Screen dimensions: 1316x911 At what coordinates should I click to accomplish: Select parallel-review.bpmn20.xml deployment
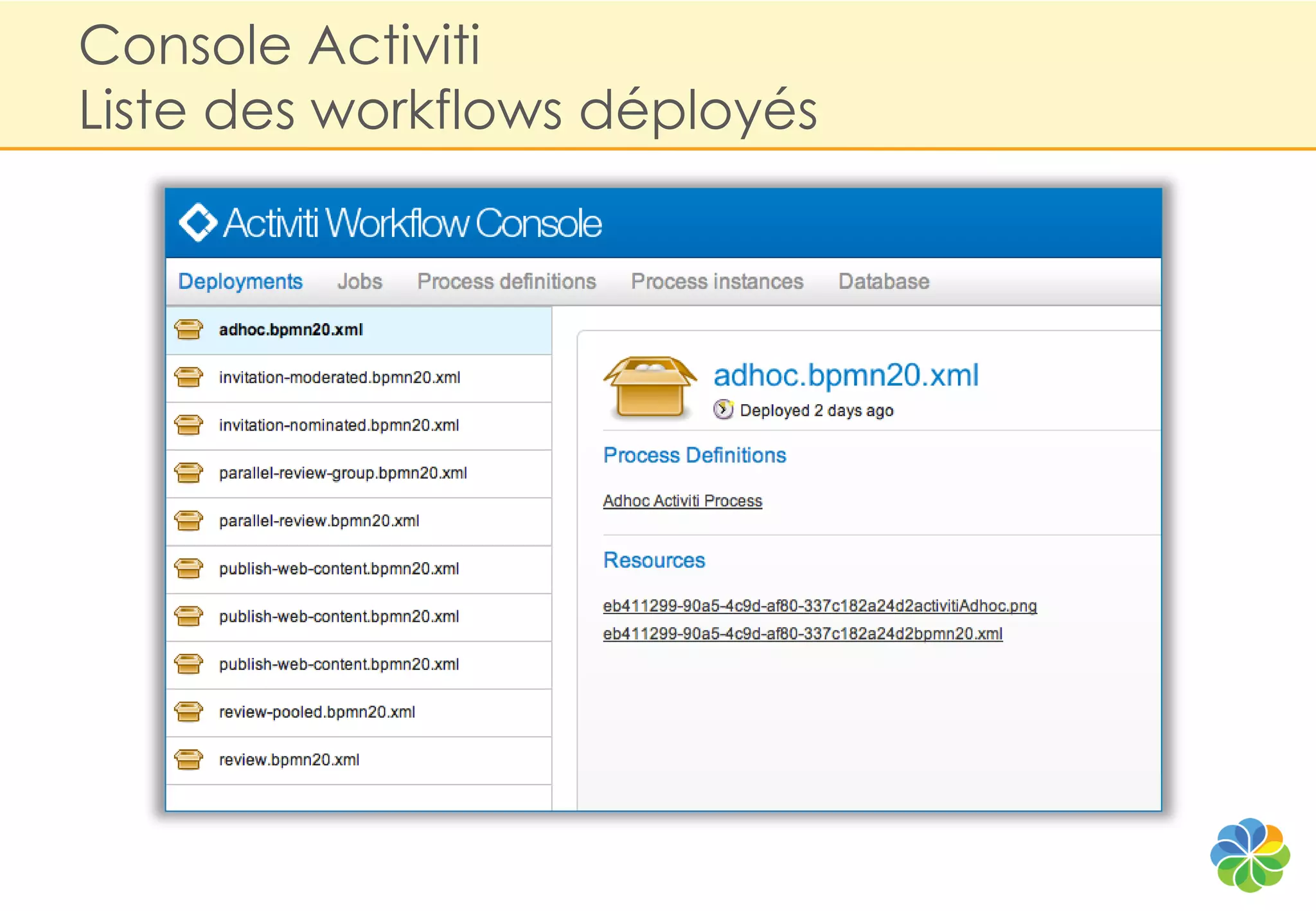(359, 521)
